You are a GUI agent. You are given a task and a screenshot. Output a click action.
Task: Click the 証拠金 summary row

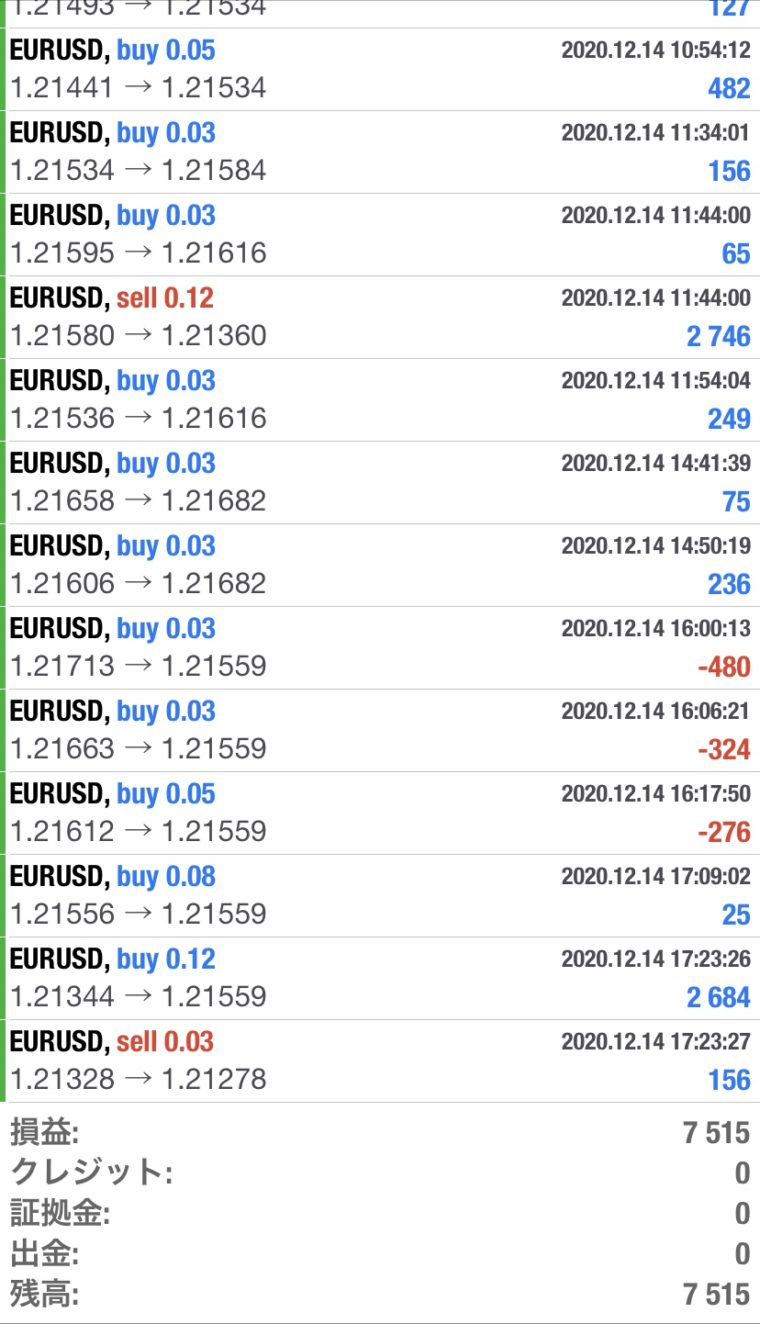[380, 1213]
